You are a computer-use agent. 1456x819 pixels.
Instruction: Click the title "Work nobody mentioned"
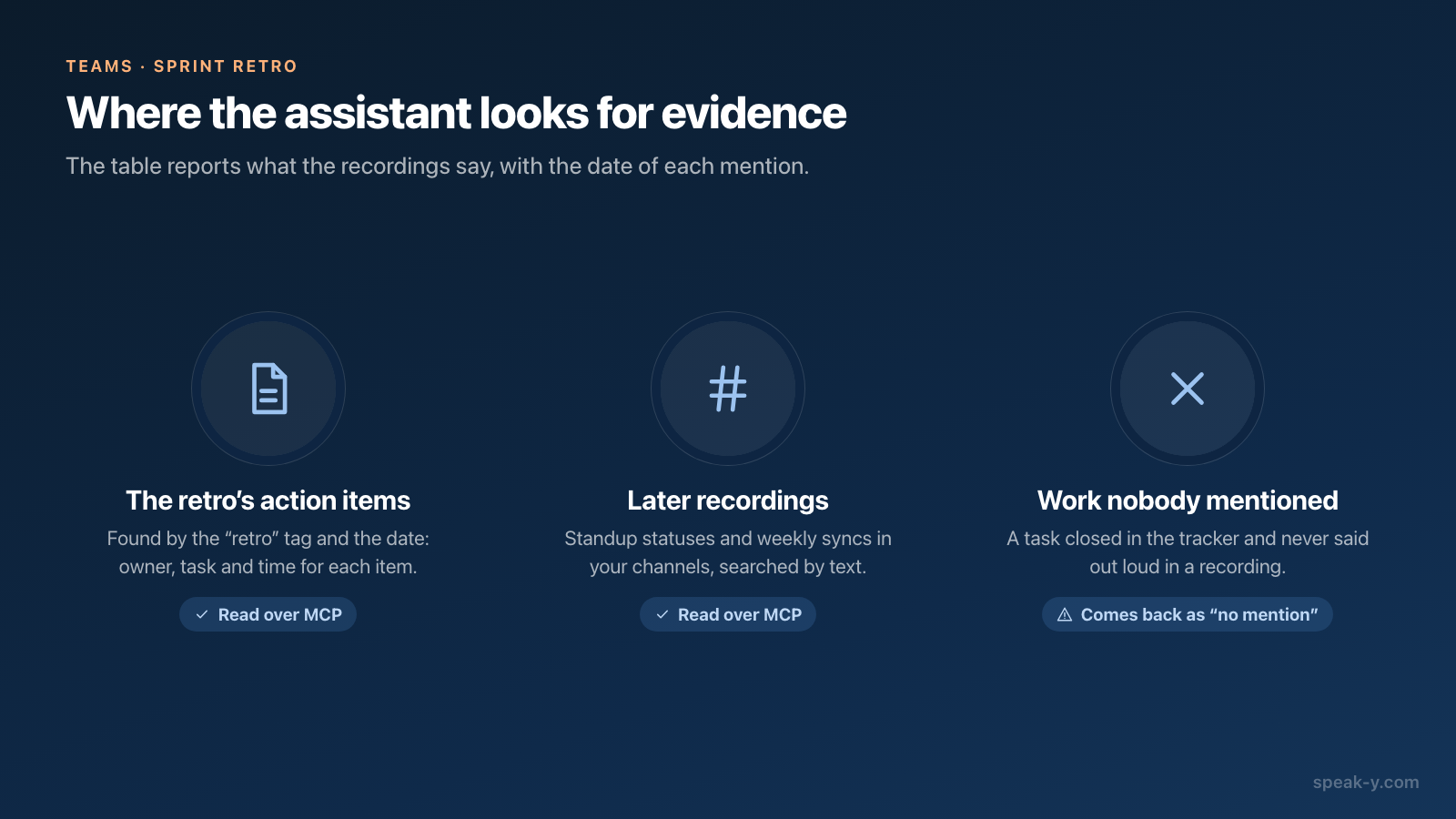(1188, 500)
